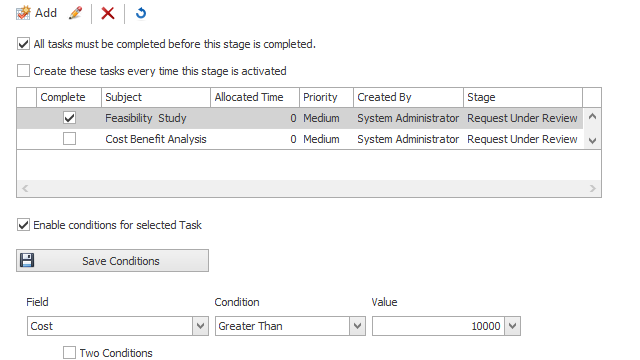
Task: Click the task list scroll up arrow
Action: [x=592, y=117]
